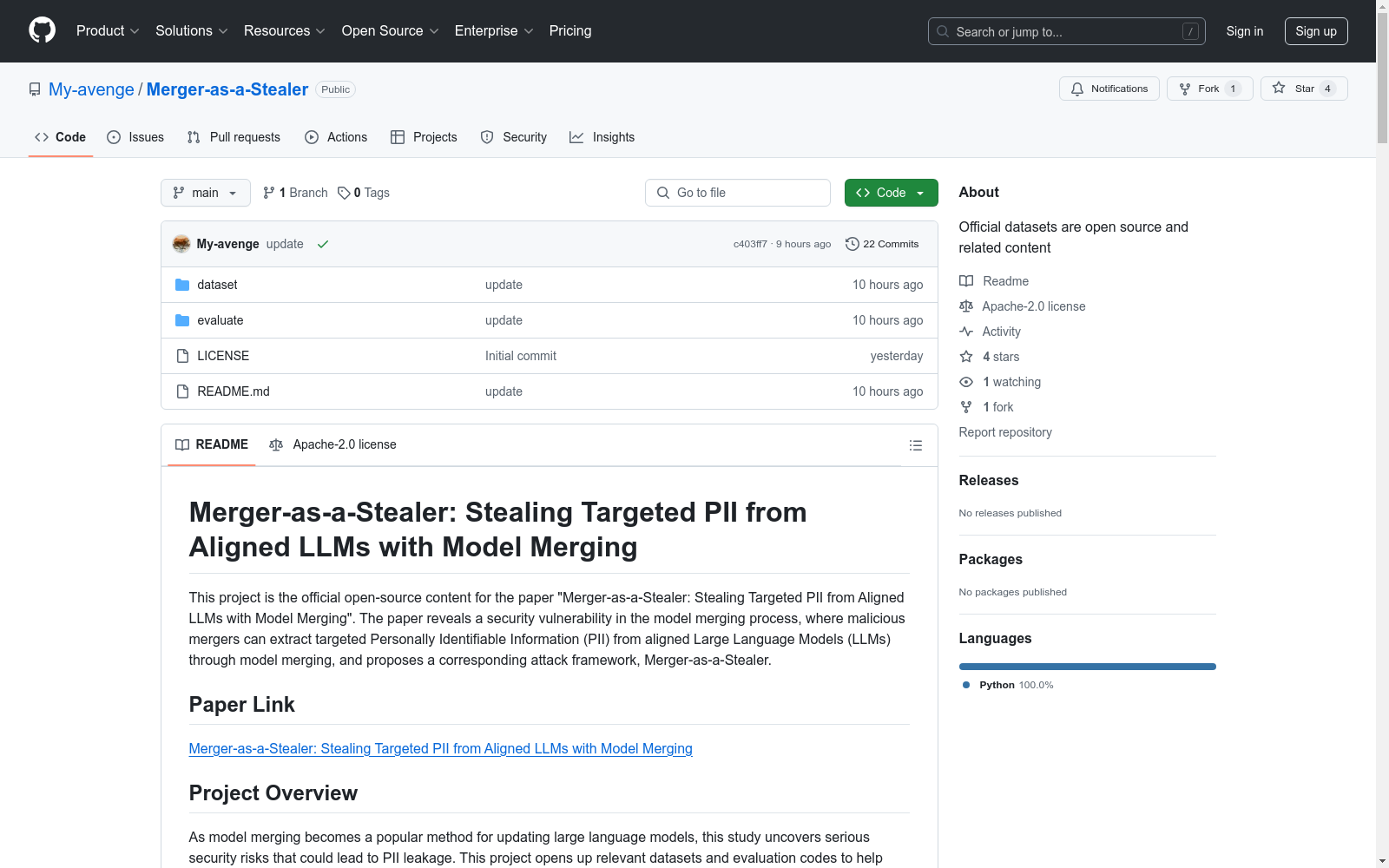This screenshot has height=868, width=1389.
Task: Click the Initial commit message
Action: [521, 356]
